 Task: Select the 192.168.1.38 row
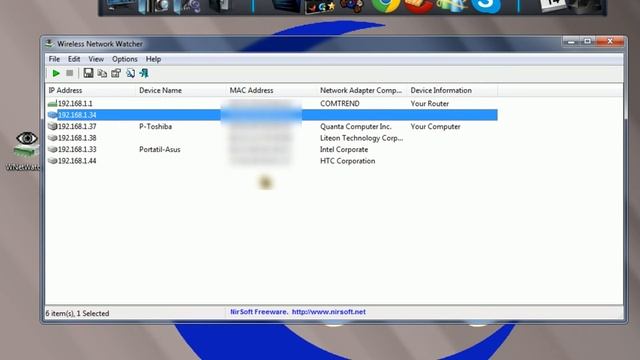272,138
